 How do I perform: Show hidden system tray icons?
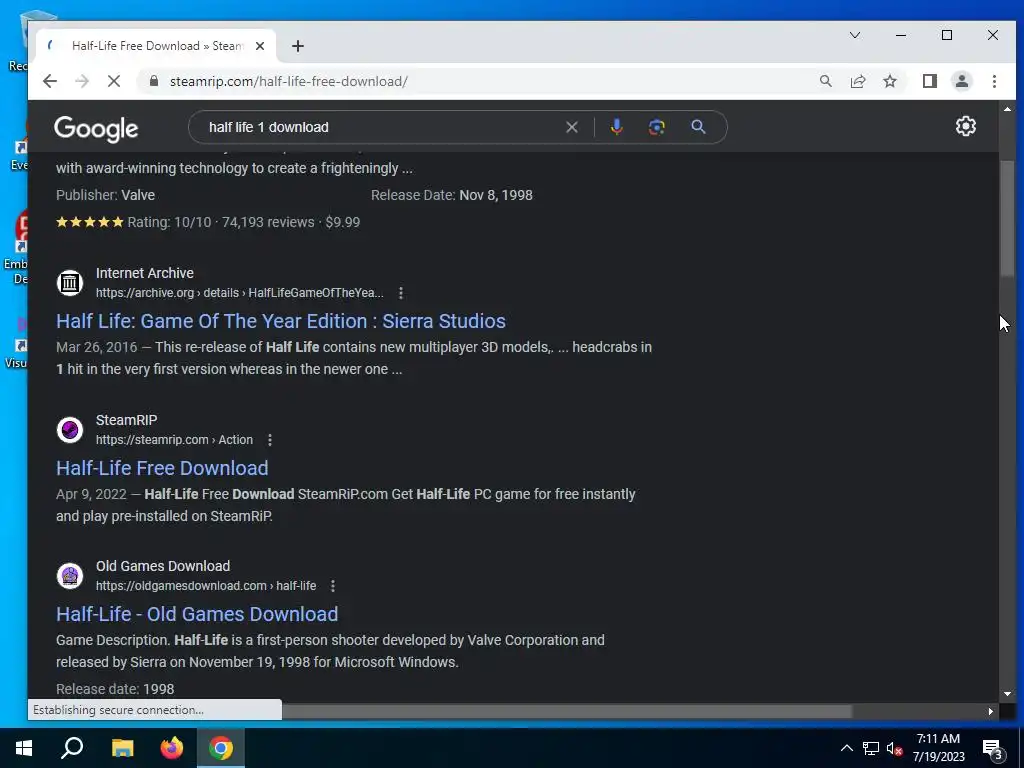click(x=846, y=748)
